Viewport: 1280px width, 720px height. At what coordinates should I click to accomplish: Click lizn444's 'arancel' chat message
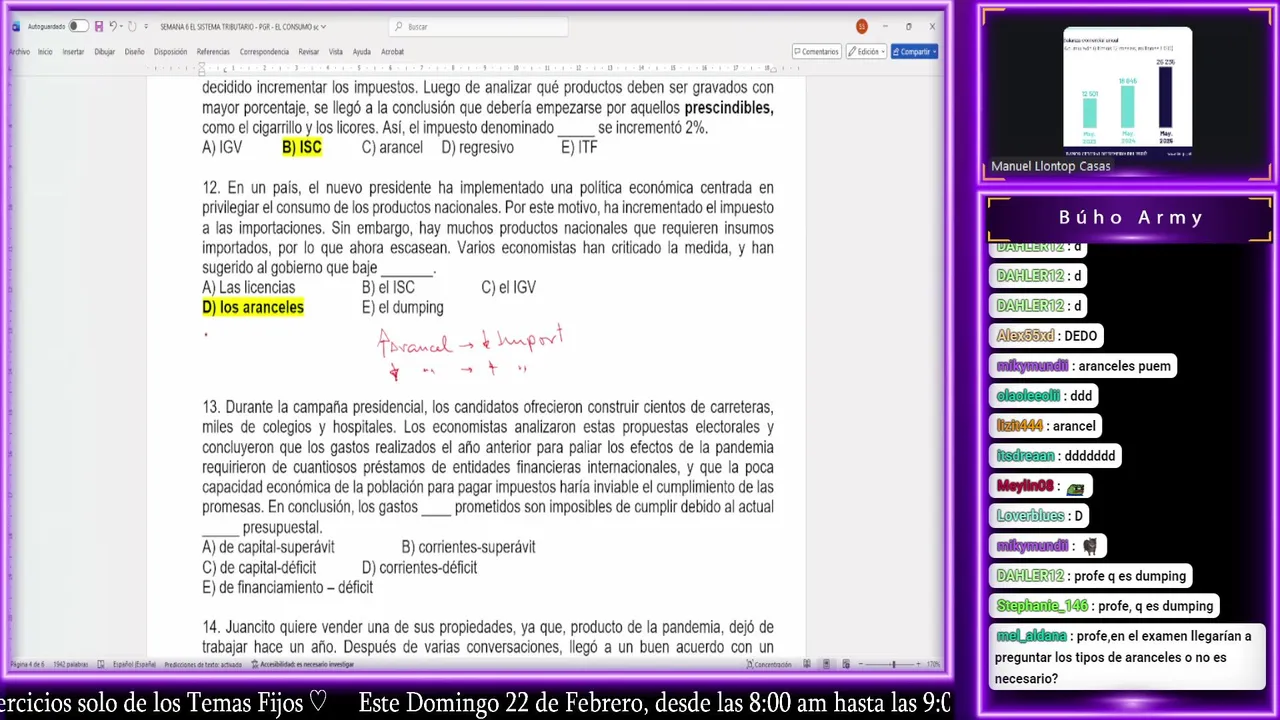[x=1046, y=426]
